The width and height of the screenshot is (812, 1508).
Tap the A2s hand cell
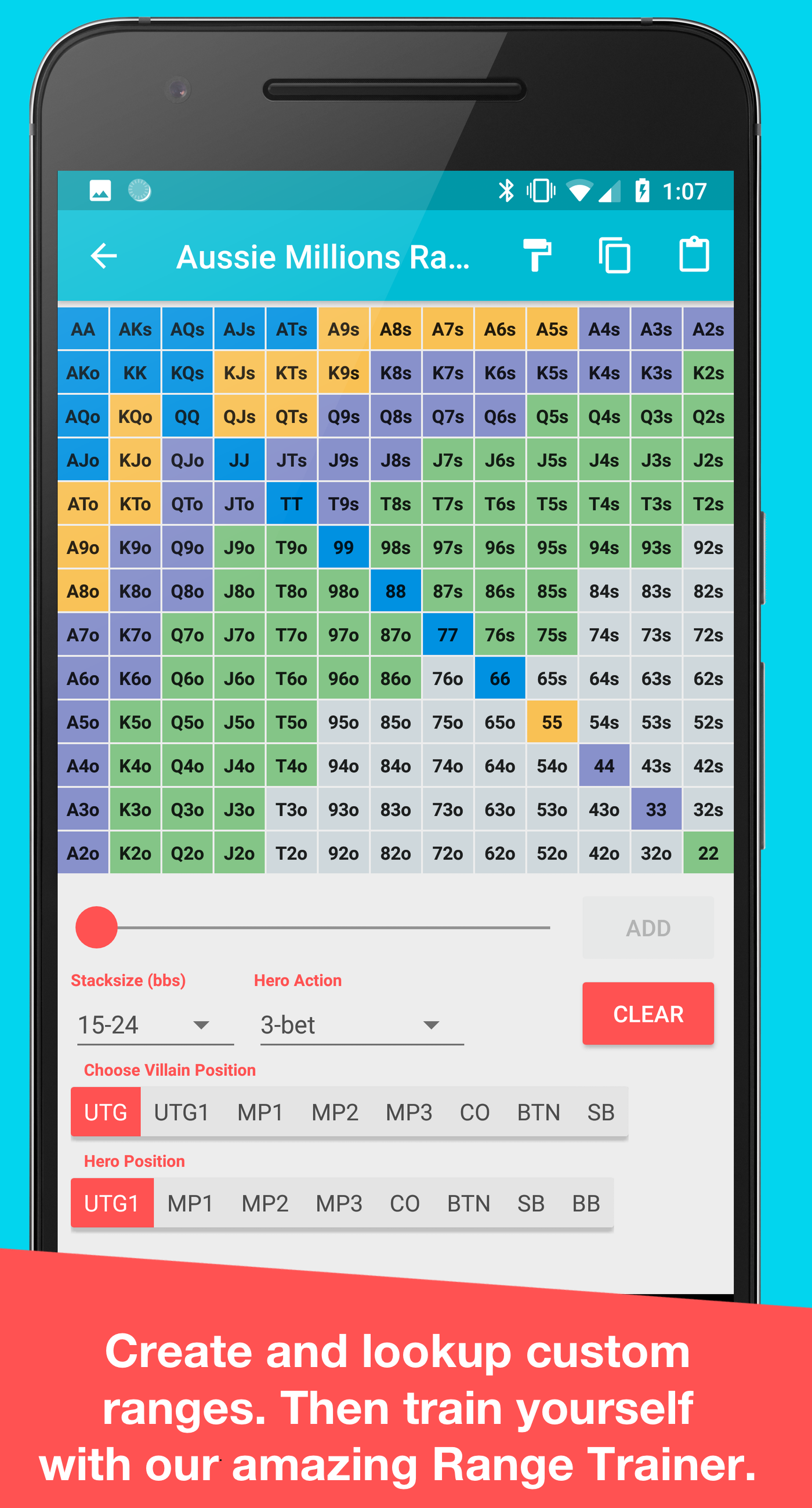708,329
